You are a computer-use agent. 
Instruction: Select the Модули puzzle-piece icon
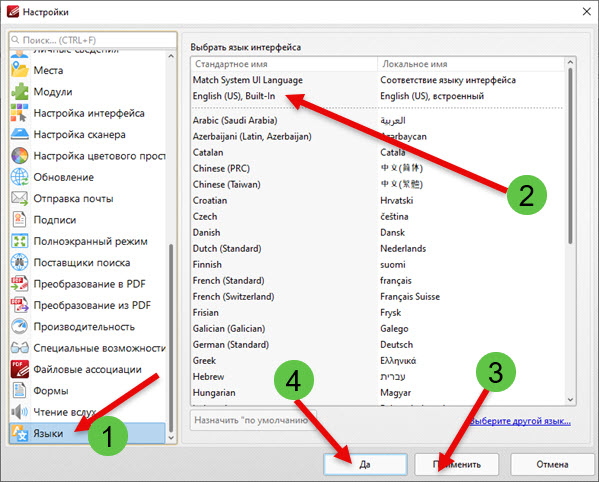19,92
